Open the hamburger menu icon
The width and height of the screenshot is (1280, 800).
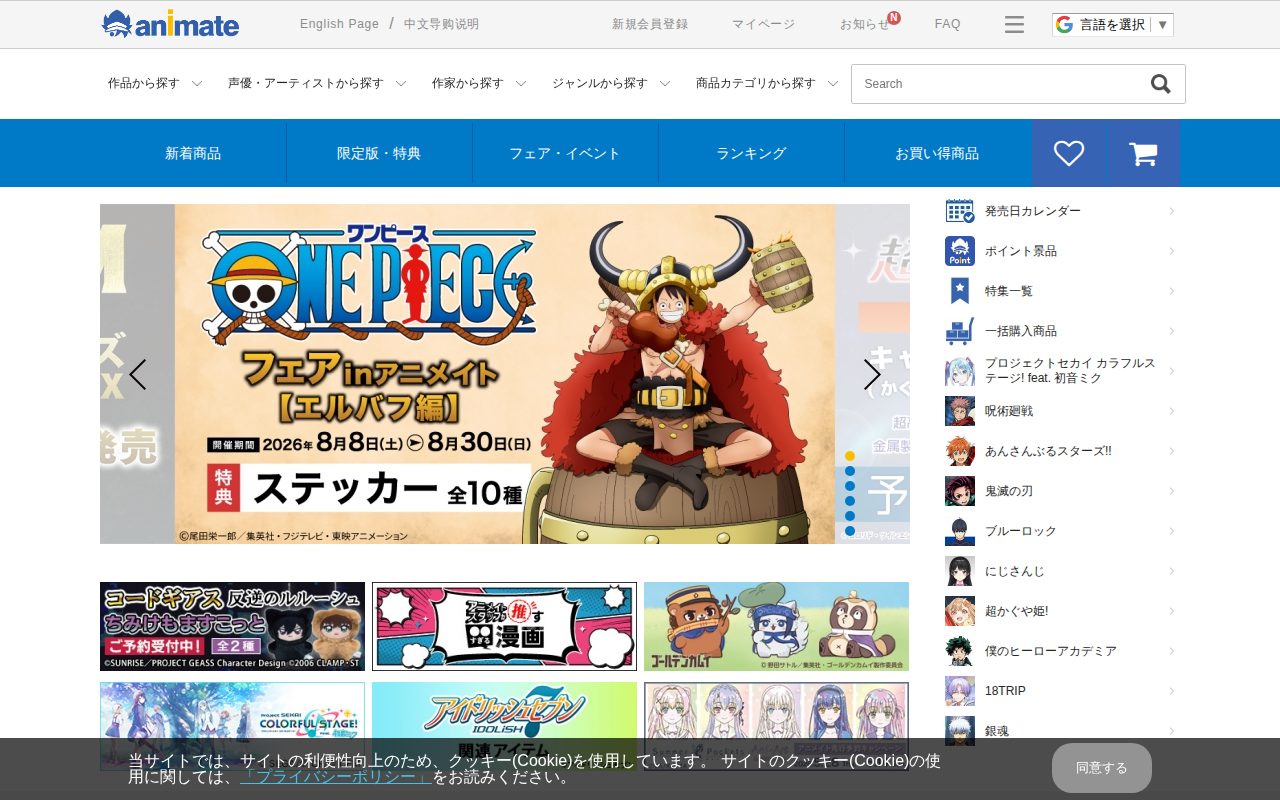[1014, 24]
